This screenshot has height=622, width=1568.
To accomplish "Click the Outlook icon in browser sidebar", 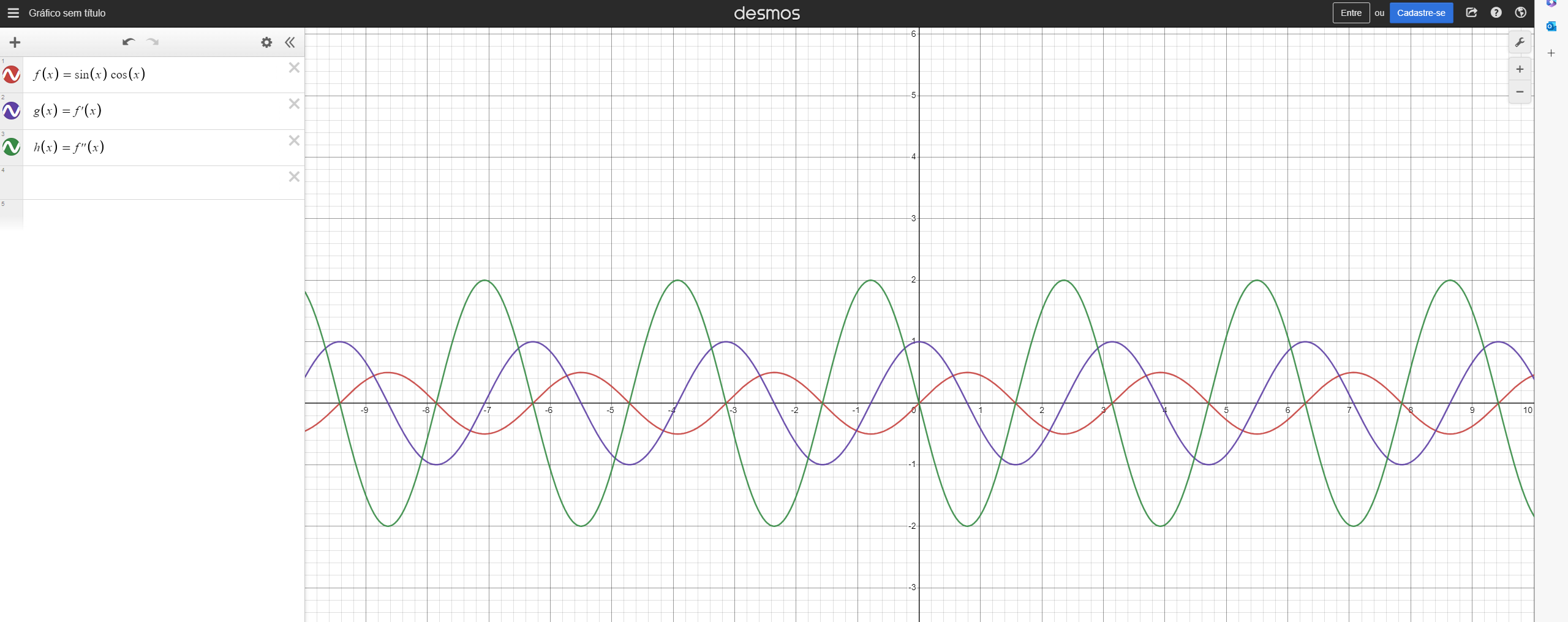I will point(1551,26).
